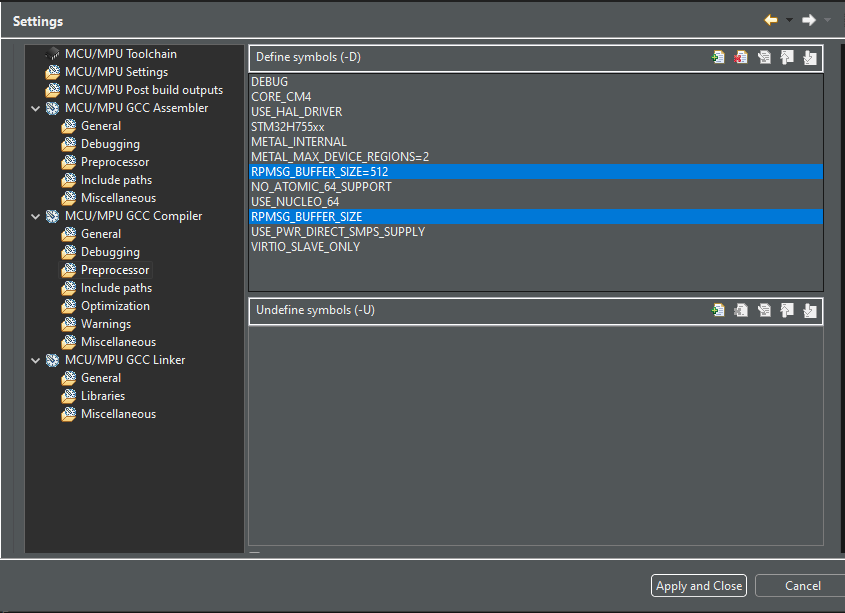Move an undefine symbol down
The height and width of the screenshot is (613, 845).
pyautogui.click(x=809, y=310)
